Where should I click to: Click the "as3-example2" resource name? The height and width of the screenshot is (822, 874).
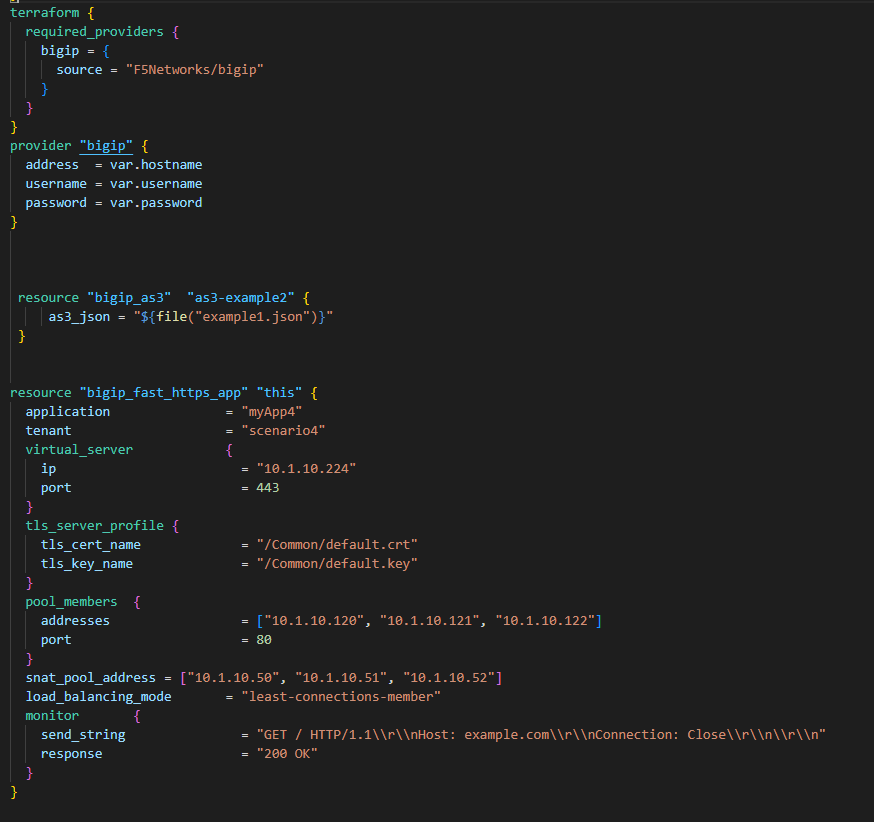(x=241, y=298)
